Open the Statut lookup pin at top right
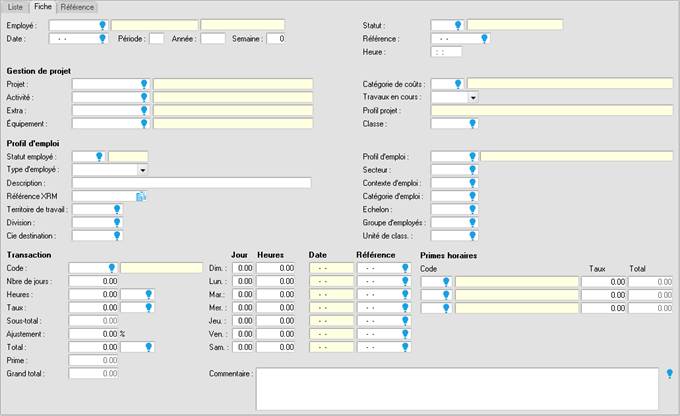The width and height of the screenshot is (680, 416). pyautogui.click(x=458, y=25)
